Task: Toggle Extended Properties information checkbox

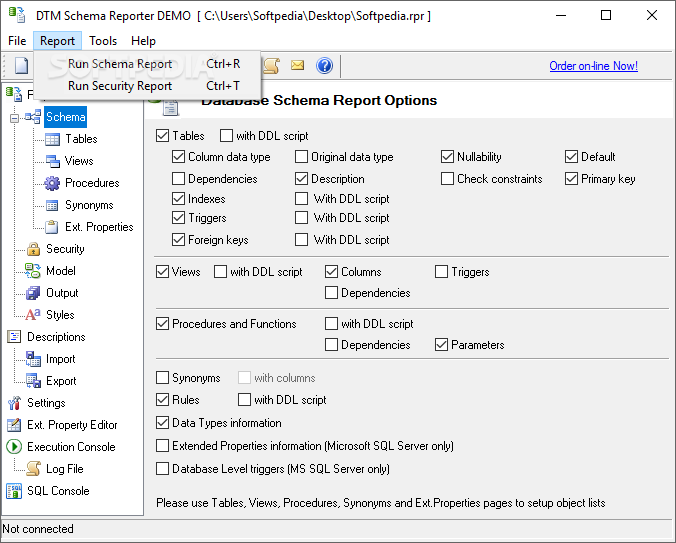Action: pyautogui.click(x=162, y=446)
